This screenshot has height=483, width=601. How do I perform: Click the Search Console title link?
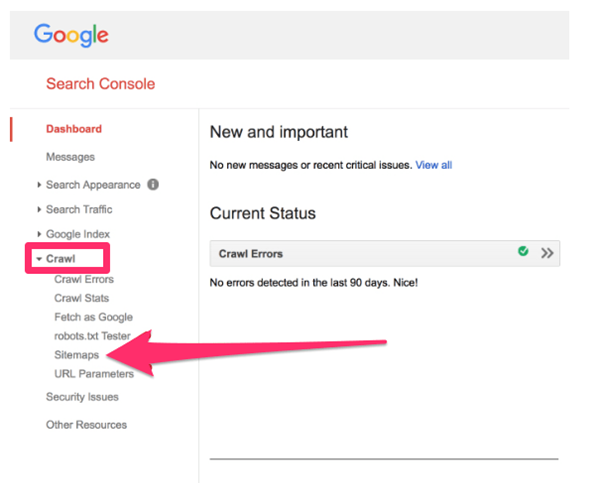pyautogui.click(x=100, y=84)
